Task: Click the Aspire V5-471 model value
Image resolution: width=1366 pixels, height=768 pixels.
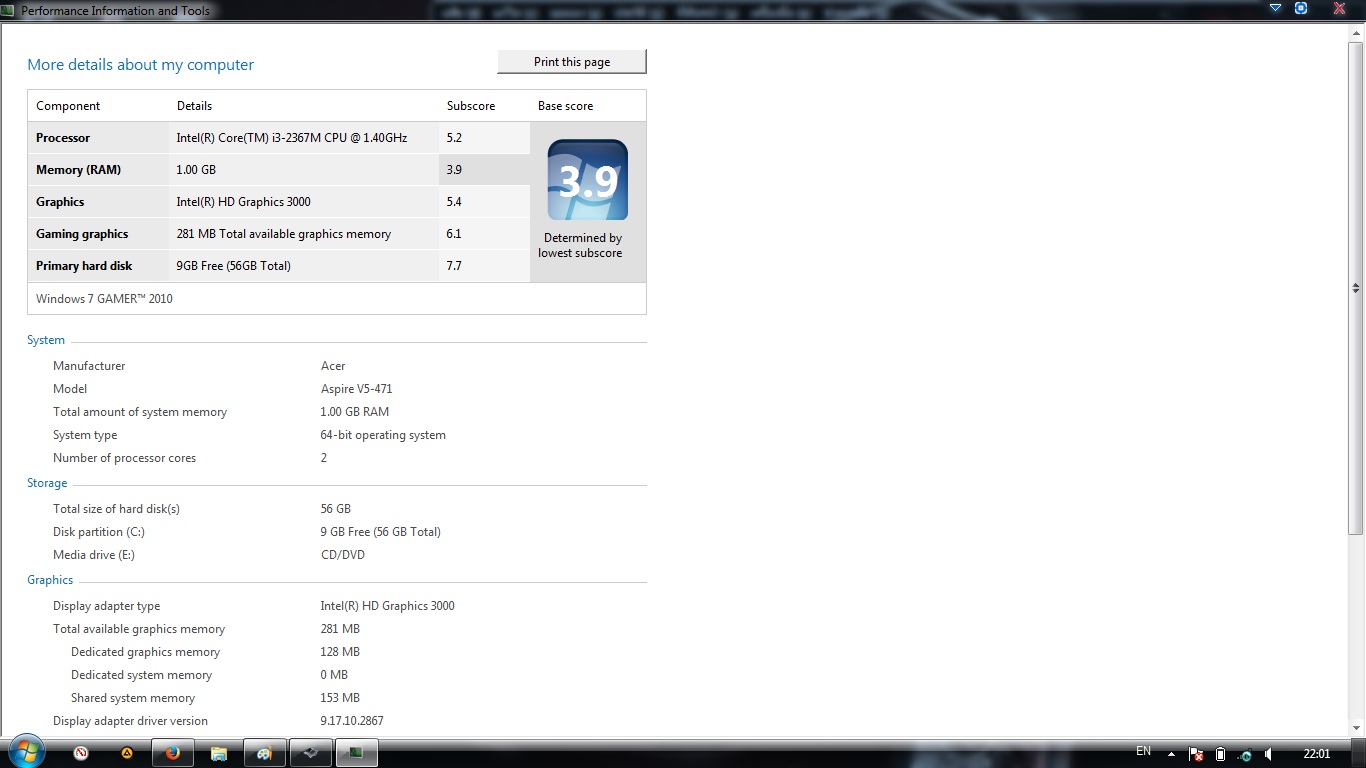Action: 356,389
